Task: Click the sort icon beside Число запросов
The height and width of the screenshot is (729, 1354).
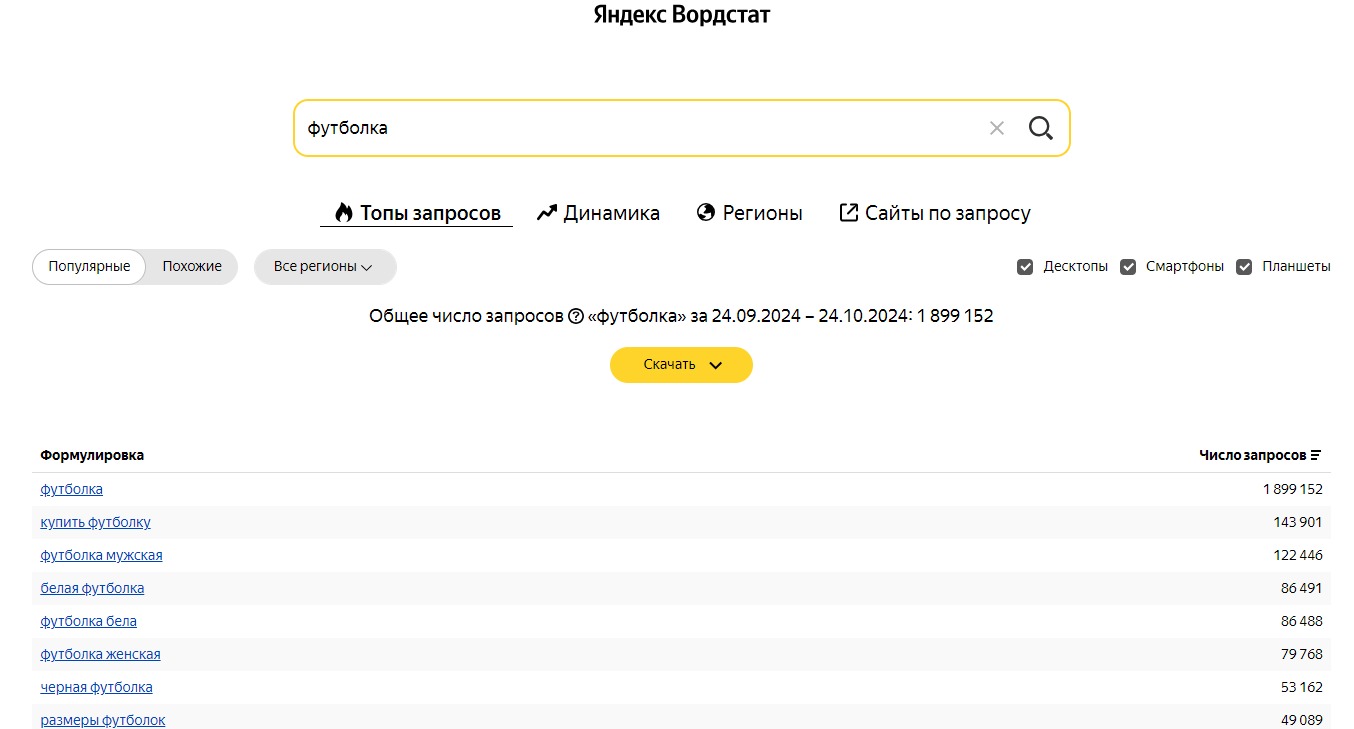Action: click(x=1316, y=455)
